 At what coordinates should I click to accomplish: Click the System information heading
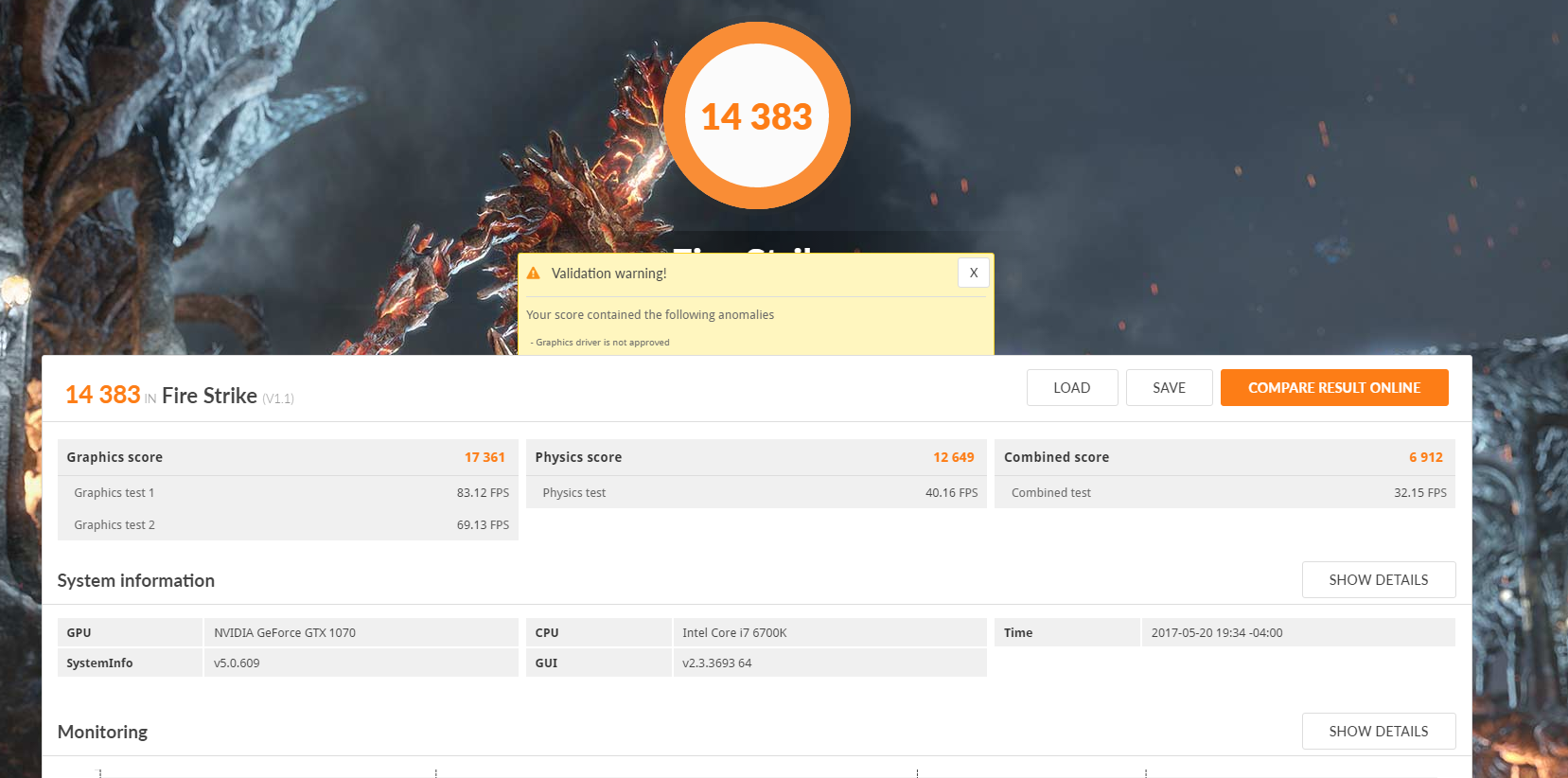point(136,581)
